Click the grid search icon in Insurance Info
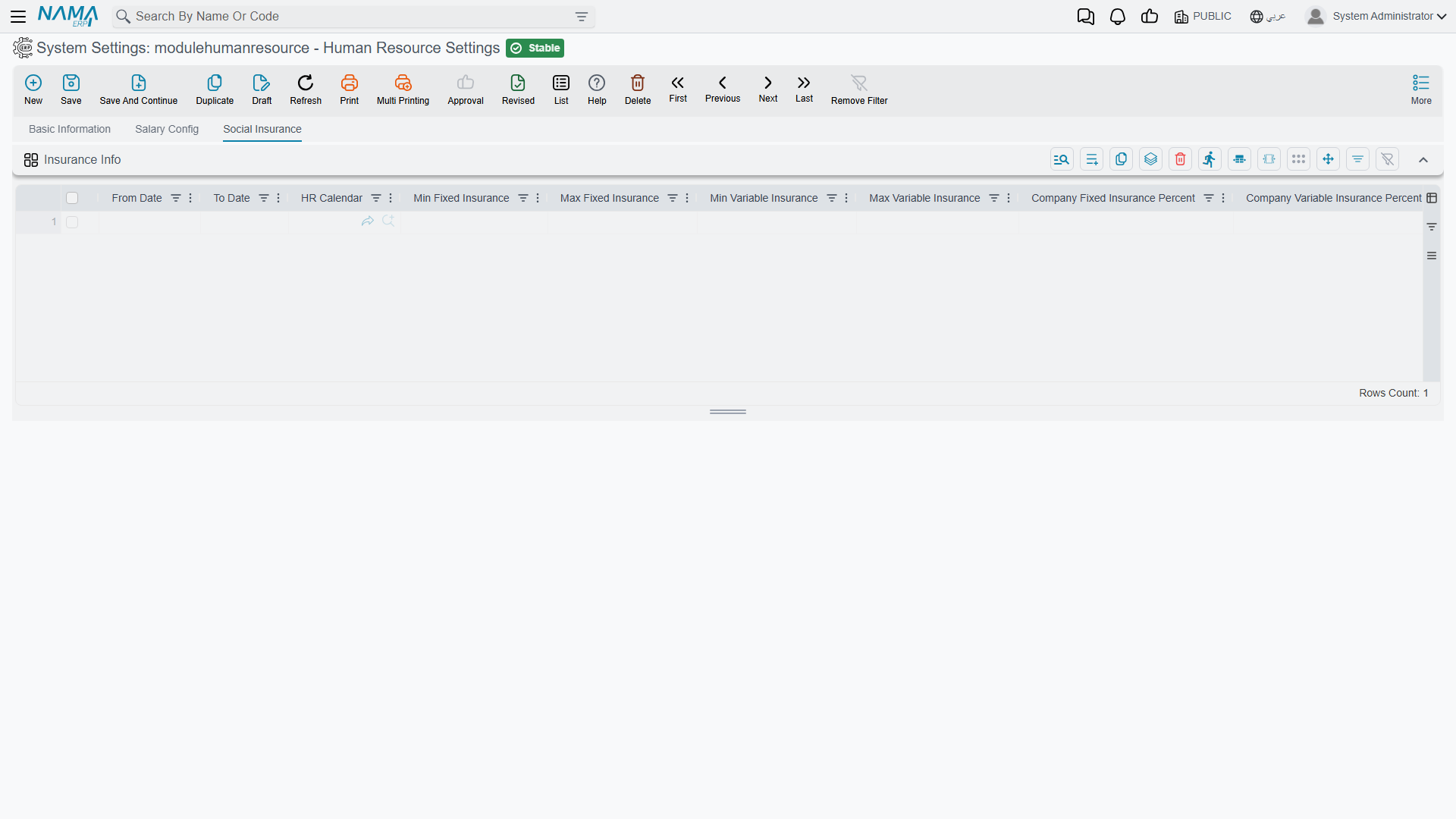This screenshot has width=1456, height=819. coord(1062,159)
